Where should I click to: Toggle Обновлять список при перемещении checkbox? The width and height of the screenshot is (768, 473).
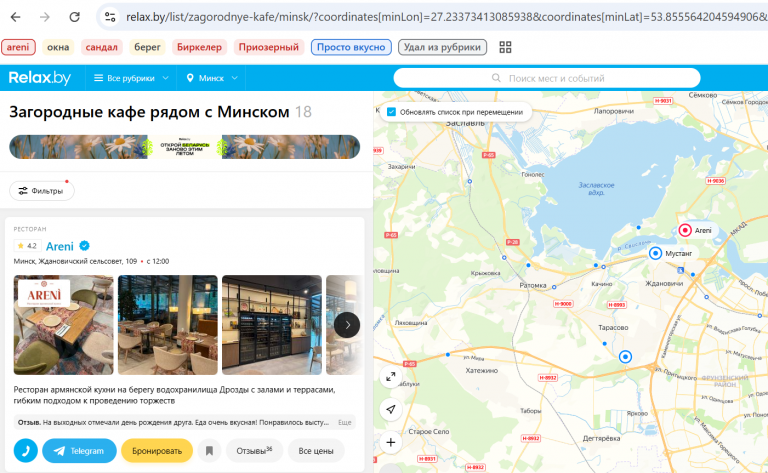391,112
